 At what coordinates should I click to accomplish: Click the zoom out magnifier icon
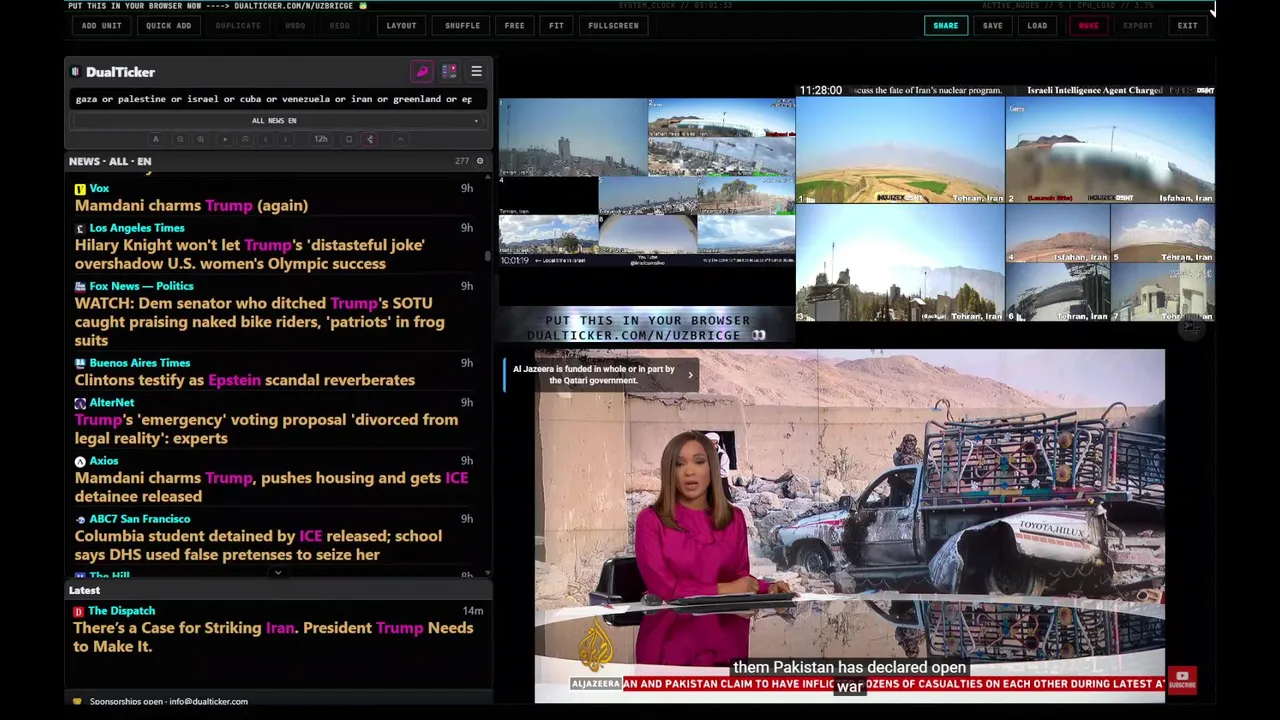coord(180,139)
